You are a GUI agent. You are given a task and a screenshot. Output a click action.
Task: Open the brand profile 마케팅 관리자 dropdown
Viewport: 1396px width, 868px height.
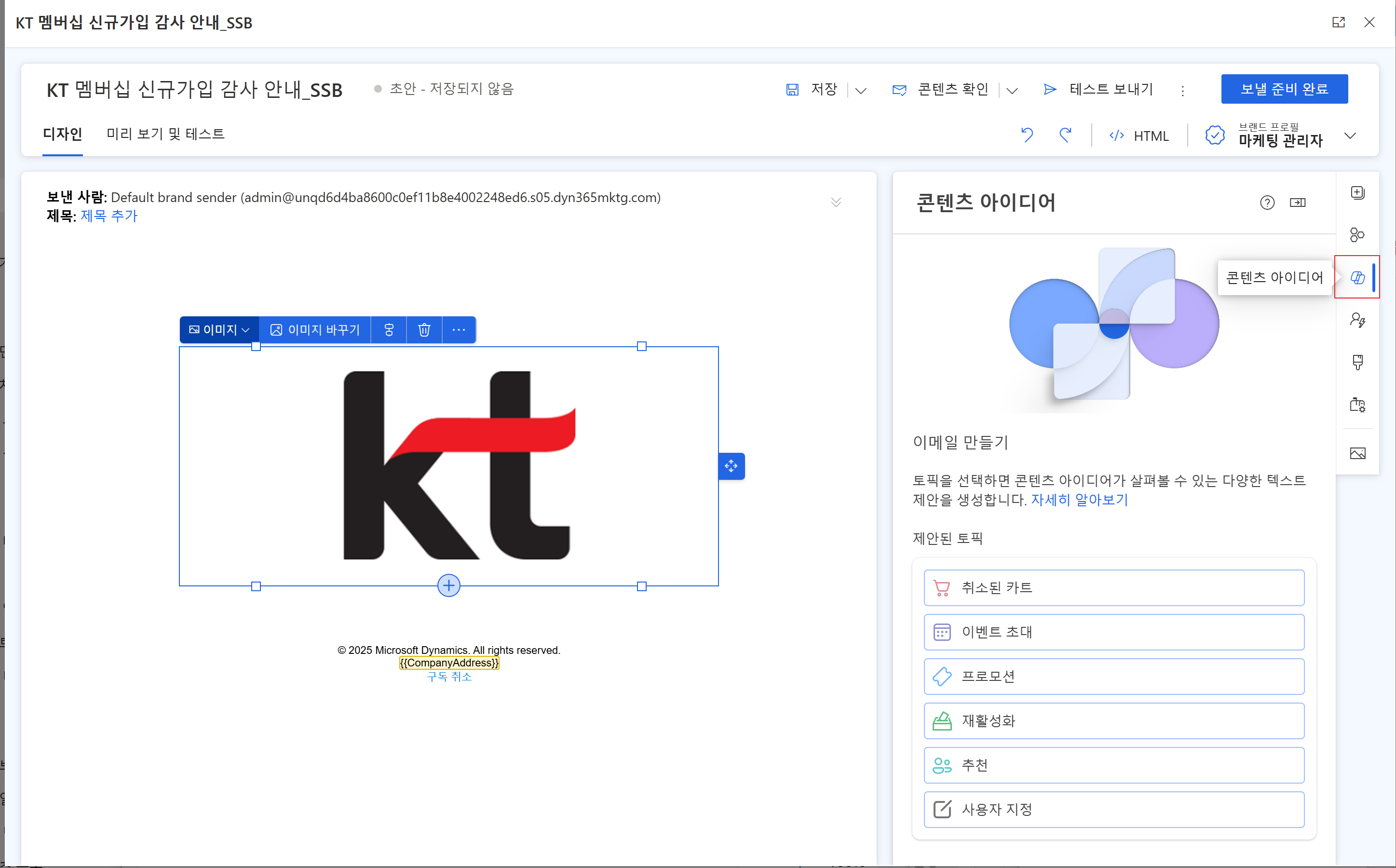coord(1350,136)
